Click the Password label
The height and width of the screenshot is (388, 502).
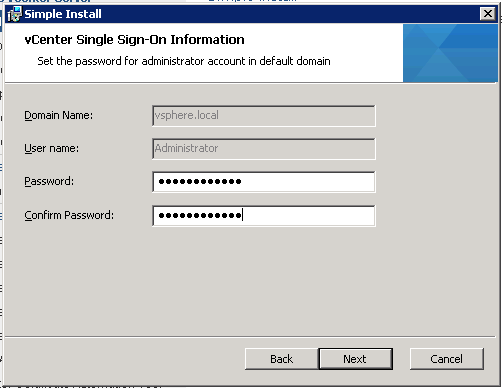(x=49, y=181)
